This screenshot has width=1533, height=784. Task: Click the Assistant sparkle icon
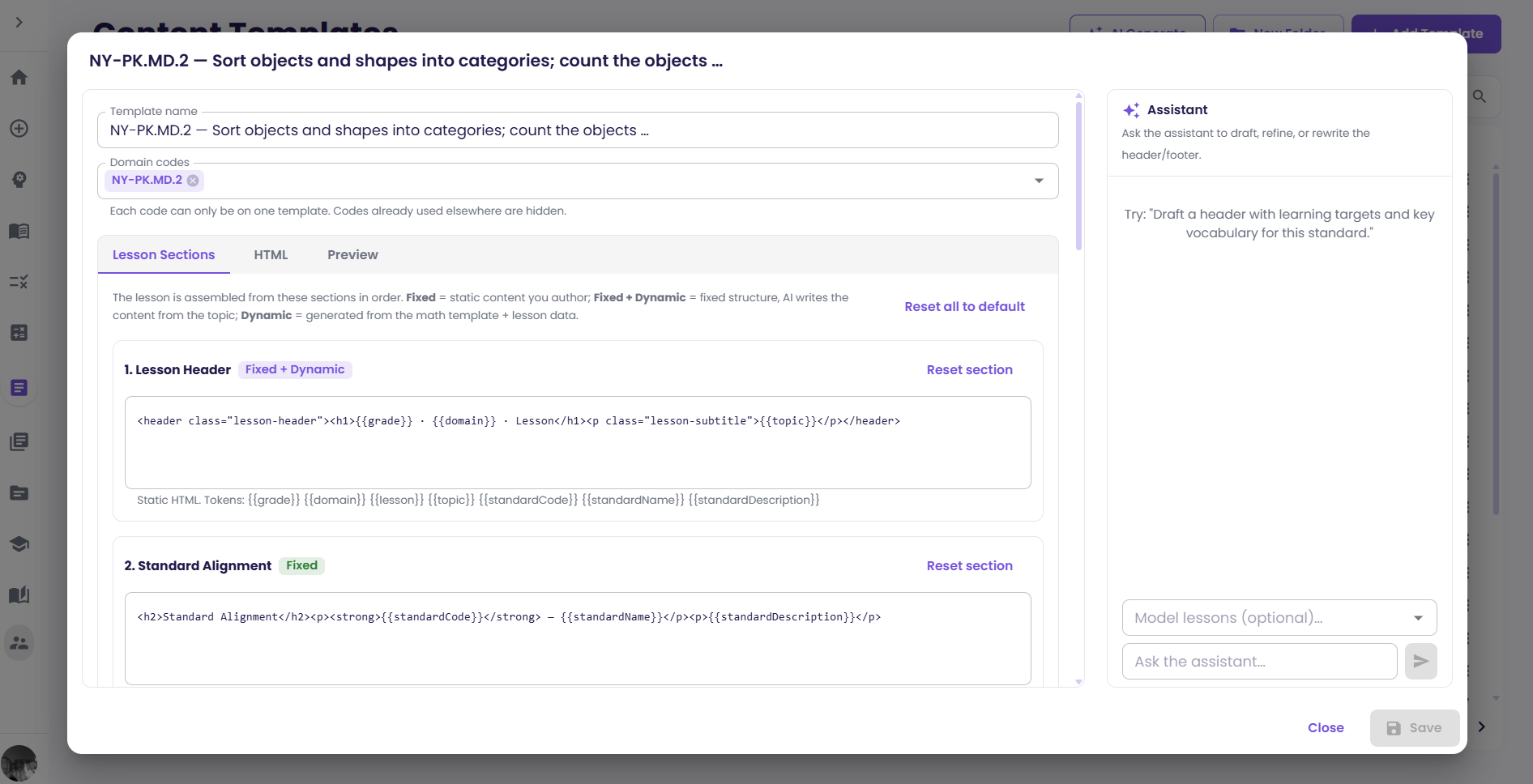pyautogui.click(x=1131, y=110)
